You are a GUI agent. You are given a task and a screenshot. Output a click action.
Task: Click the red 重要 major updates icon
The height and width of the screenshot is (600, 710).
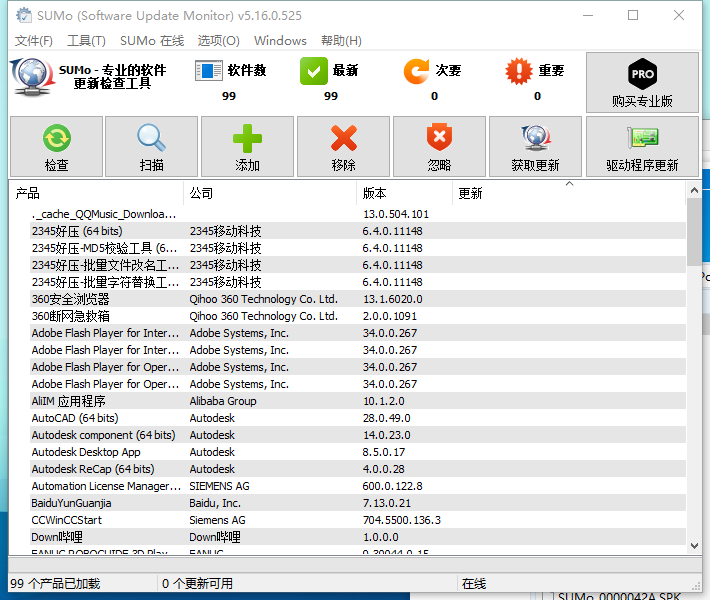coord(519,71)
